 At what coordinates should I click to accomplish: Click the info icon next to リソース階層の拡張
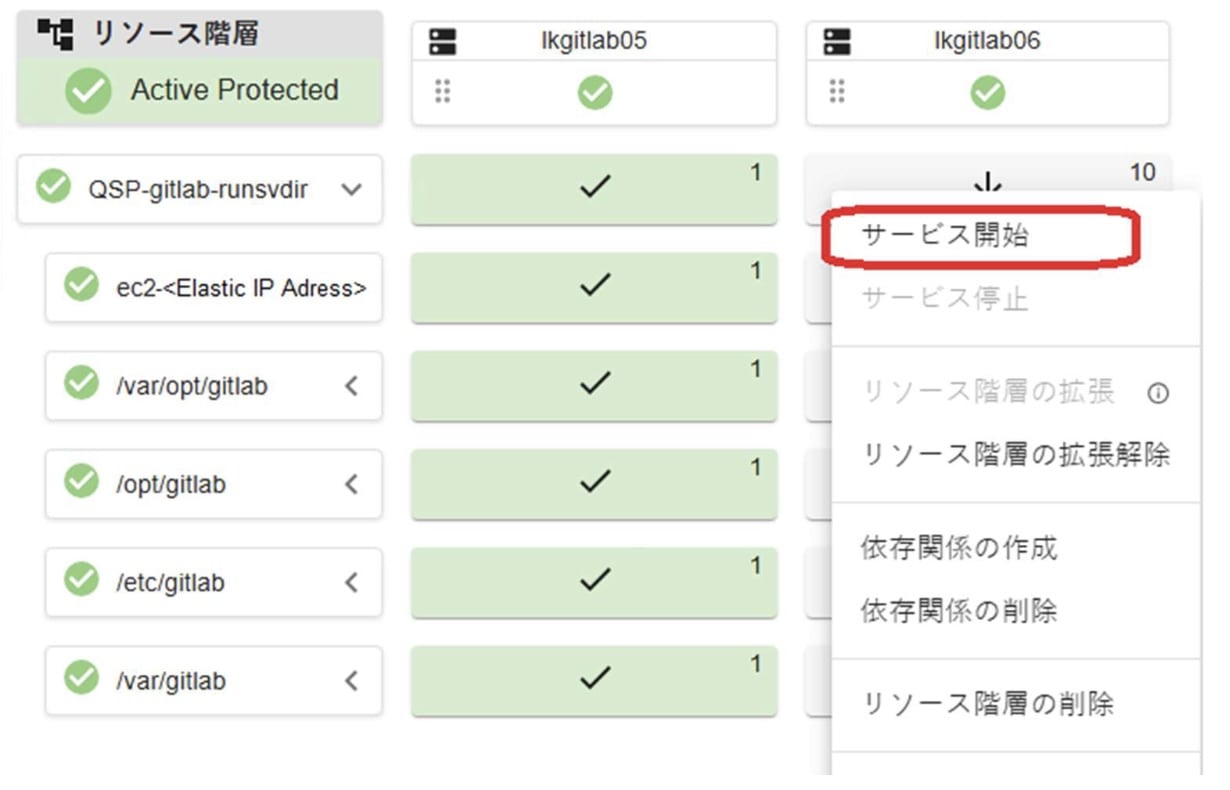point(1158,394)
